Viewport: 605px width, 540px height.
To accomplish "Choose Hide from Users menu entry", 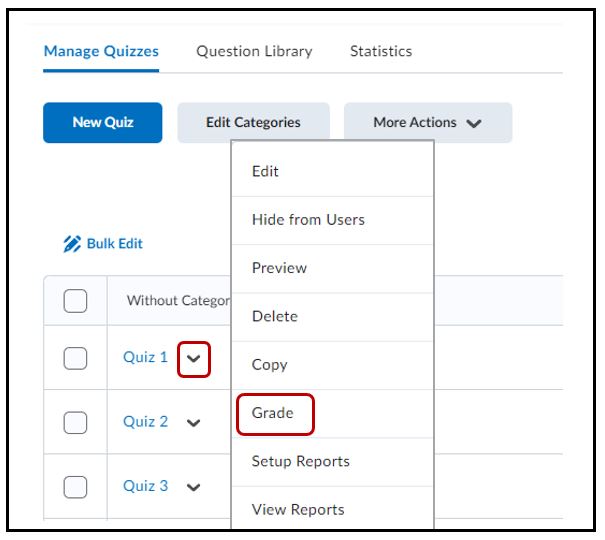I will click(x=308, y=219).
